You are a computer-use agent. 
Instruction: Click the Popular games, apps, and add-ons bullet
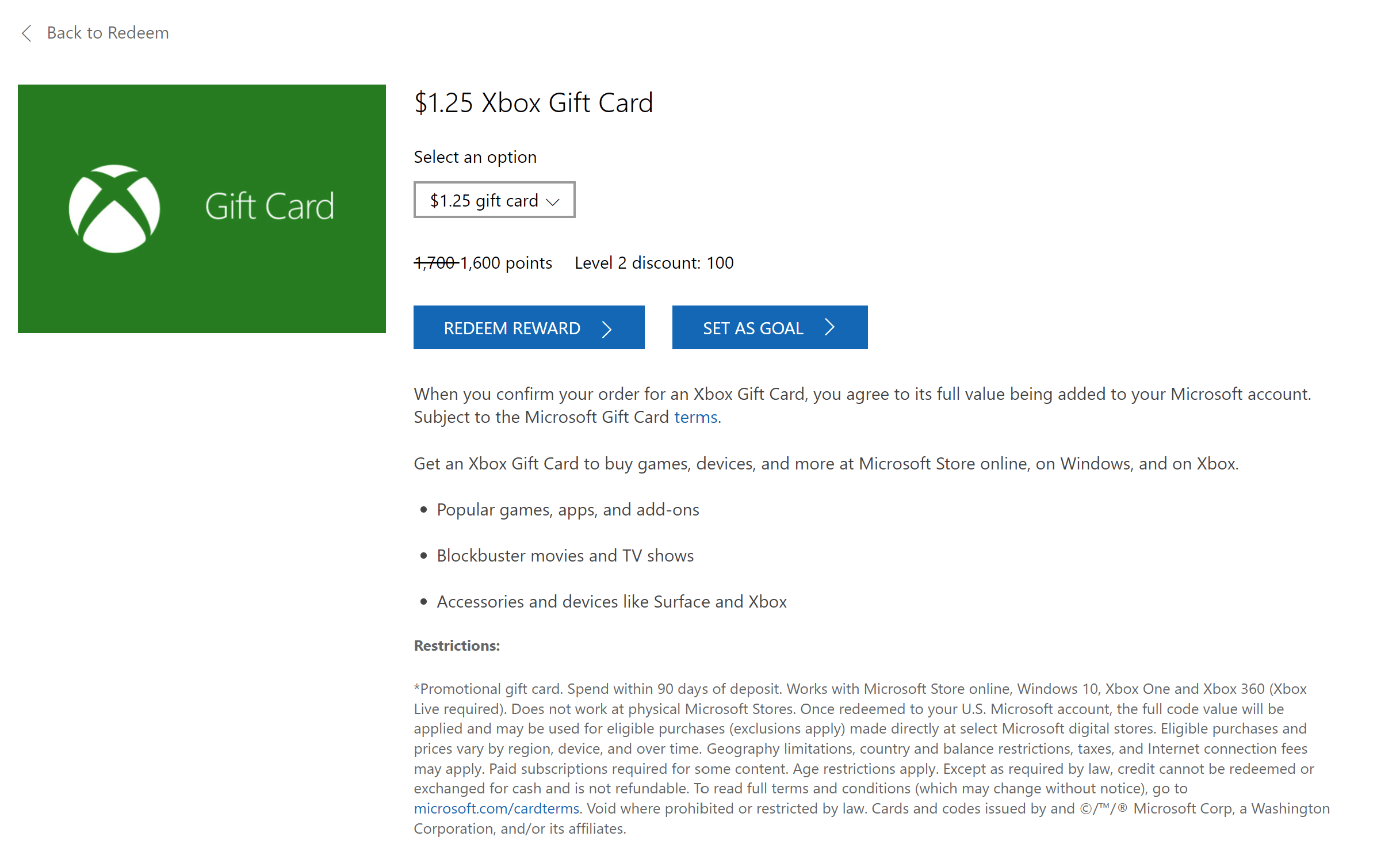point(568,510)
